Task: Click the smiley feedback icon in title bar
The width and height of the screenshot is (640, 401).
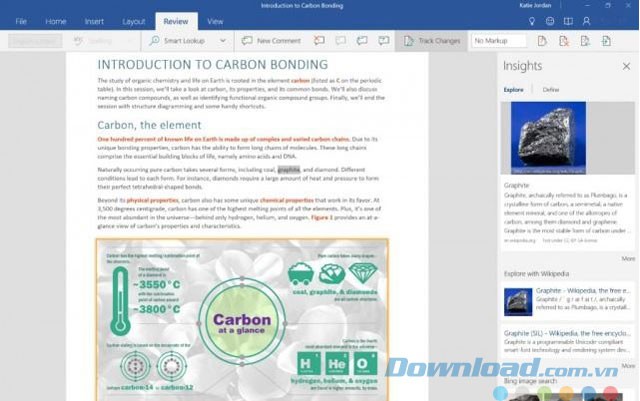Action: pos(547,20)
